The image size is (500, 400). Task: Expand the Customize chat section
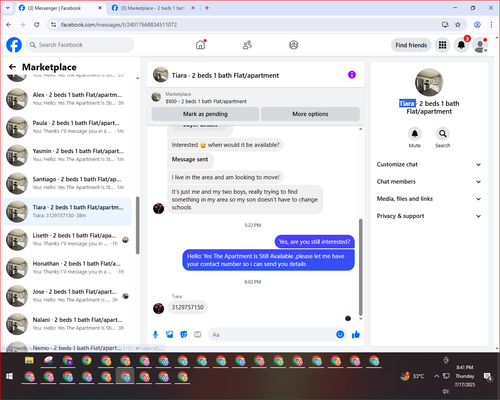coord(429,164)
